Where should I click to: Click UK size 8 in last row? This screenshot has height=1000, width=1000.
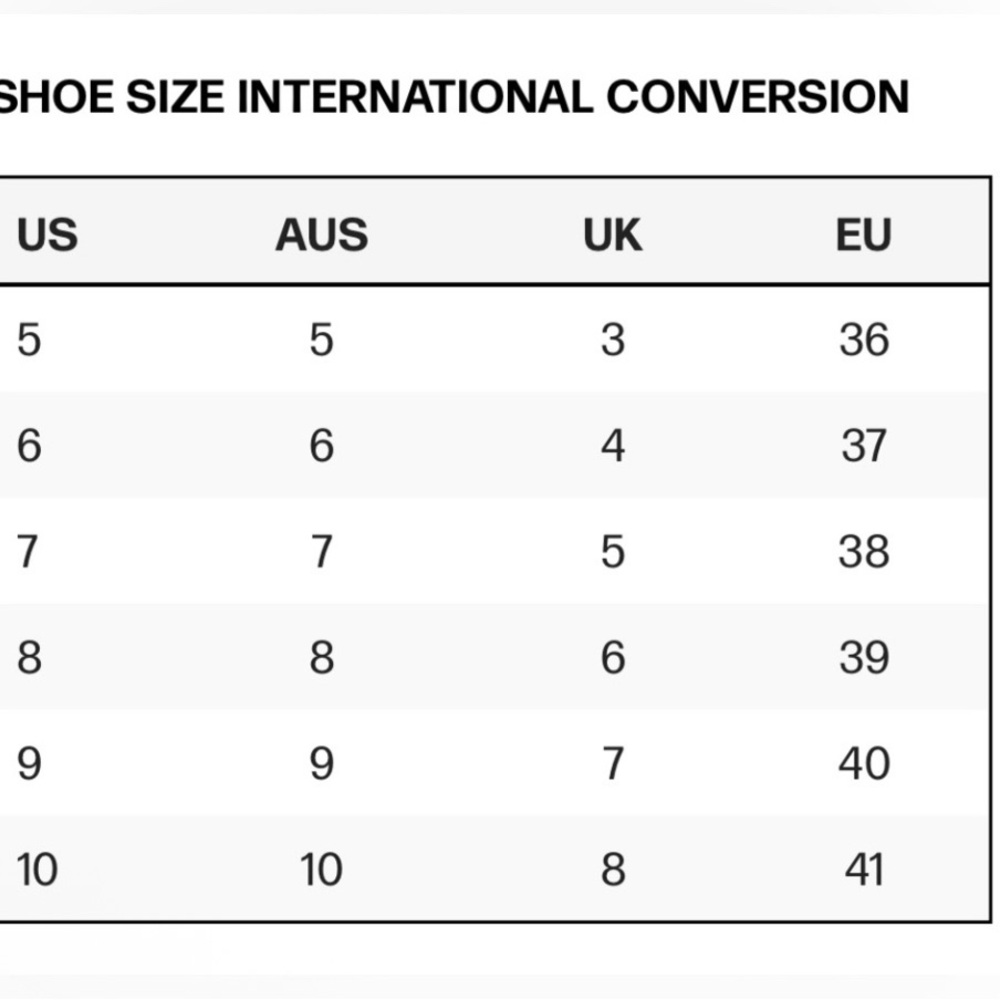click(612, 869)
